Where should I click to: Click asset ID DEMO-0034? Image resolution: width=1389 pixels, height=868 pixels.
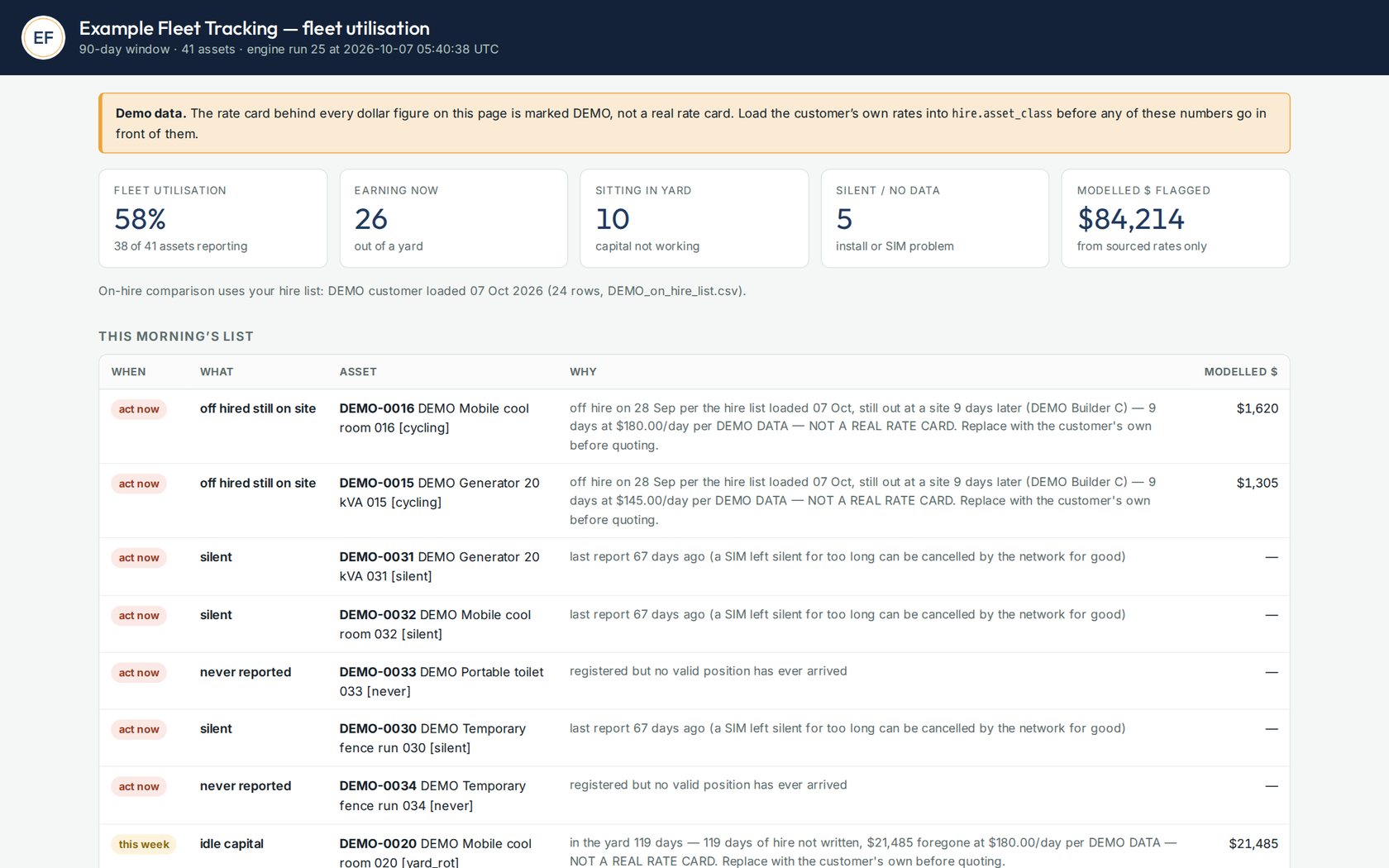[378, 786]
